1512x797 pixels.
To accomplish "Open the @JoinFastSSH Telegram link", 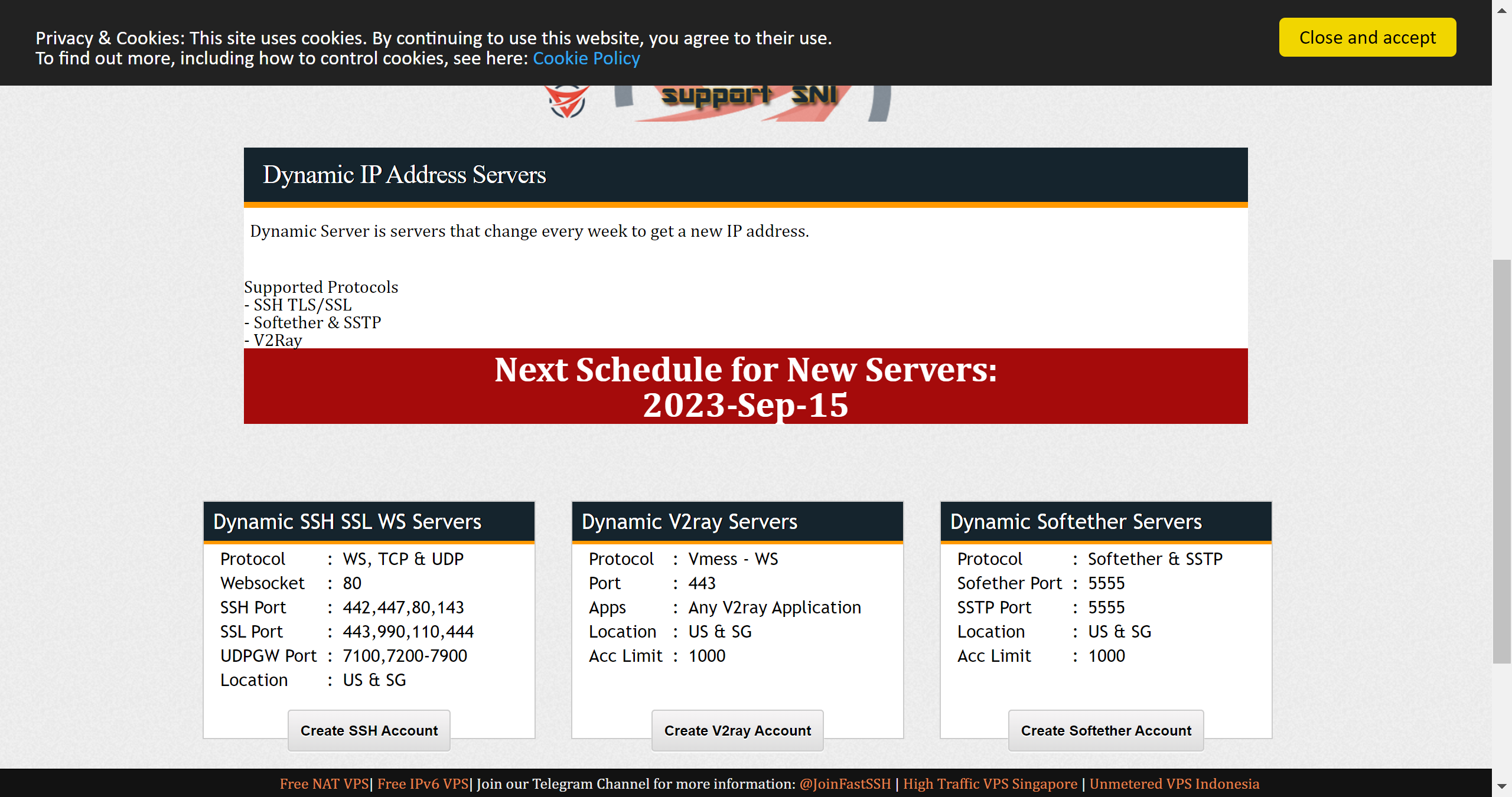I will (x=845, y=783).
